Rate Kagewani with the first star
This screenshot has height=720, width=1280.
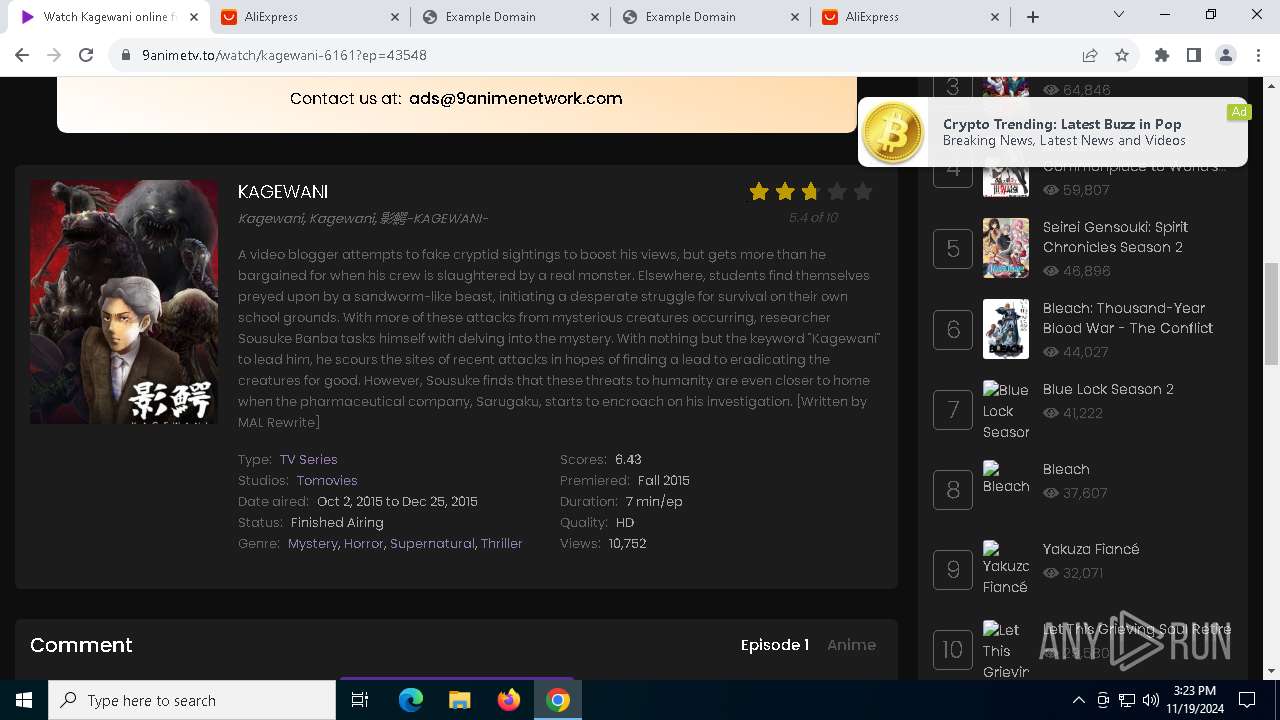pos(759,191)
